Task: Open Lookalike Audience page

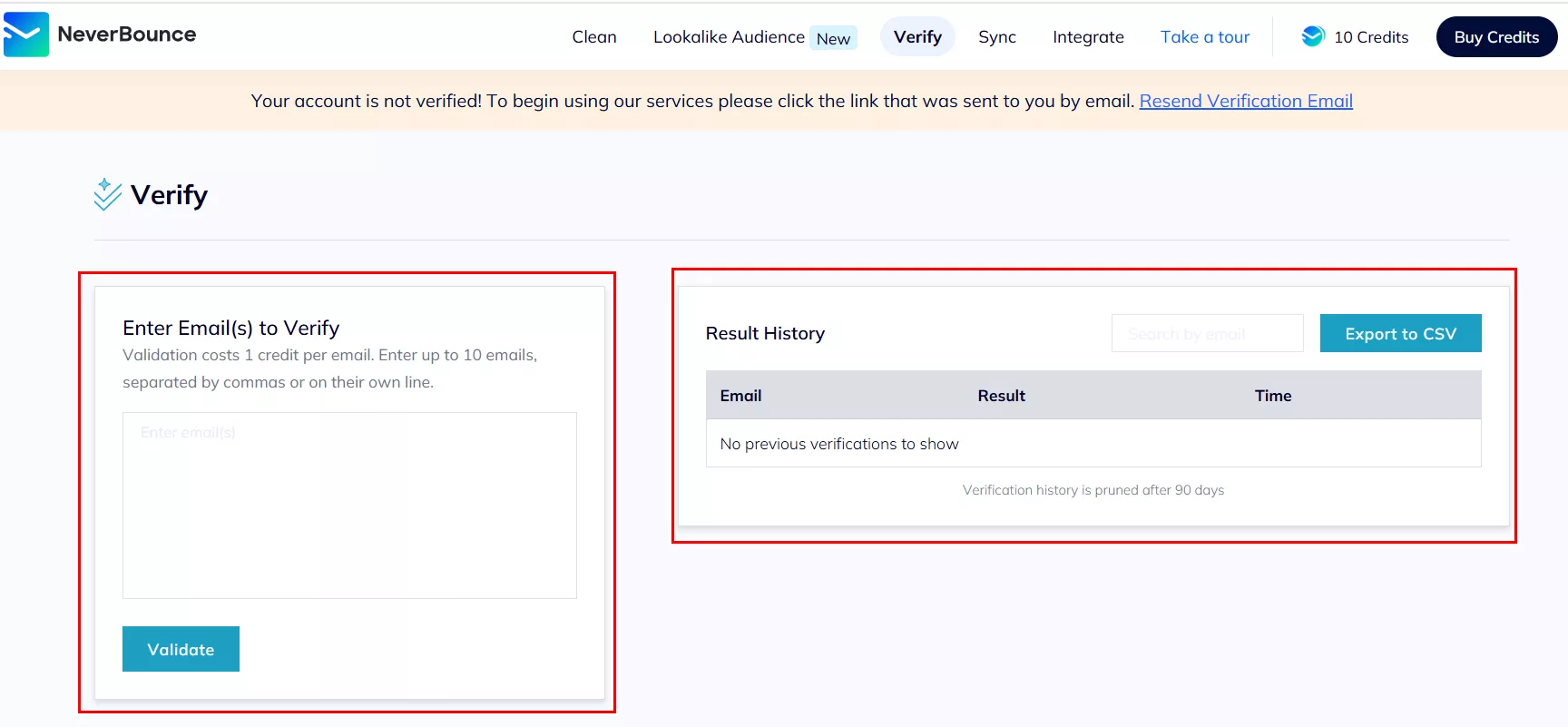Action: tap(729, 37)
